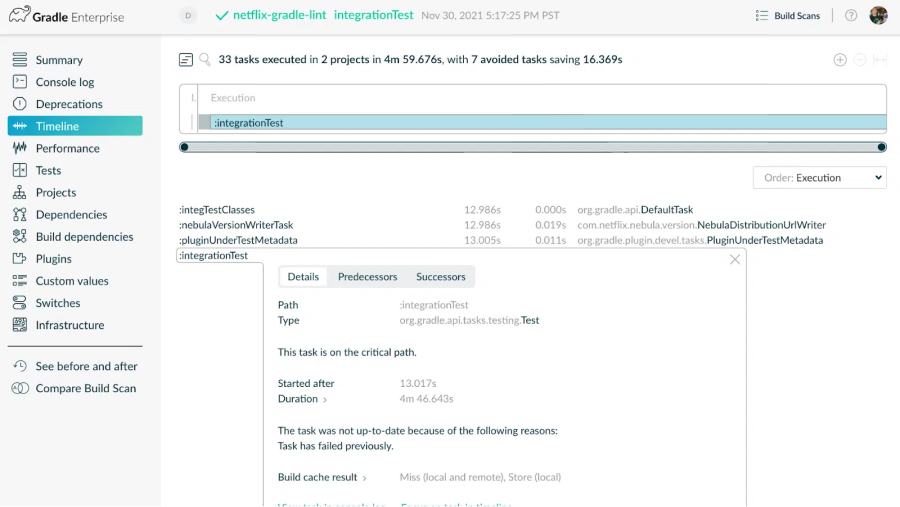Zoom out the timeline with minus icon

[859, 60]
